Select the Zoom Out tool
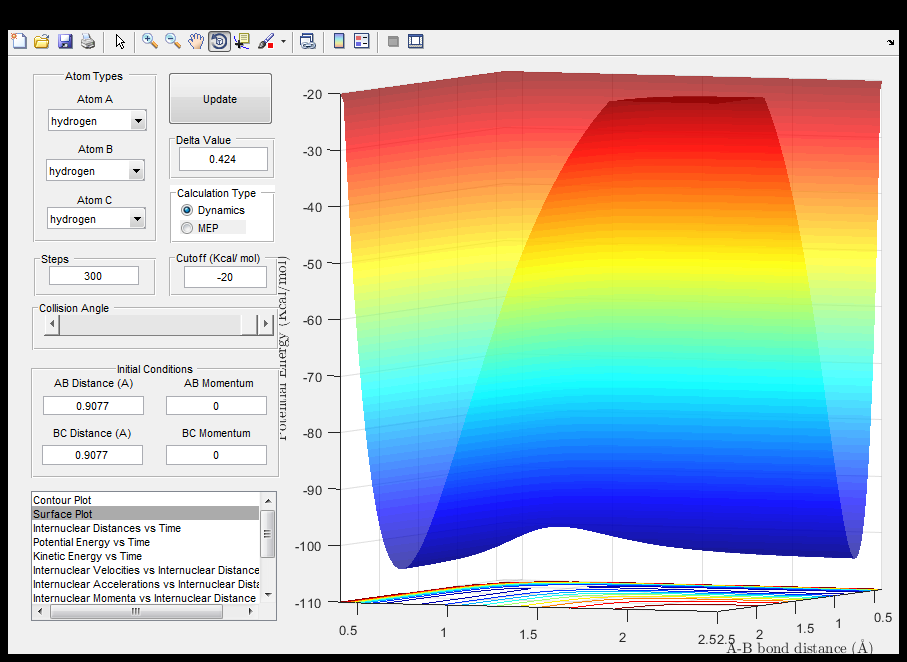 (x=173, y=41)
